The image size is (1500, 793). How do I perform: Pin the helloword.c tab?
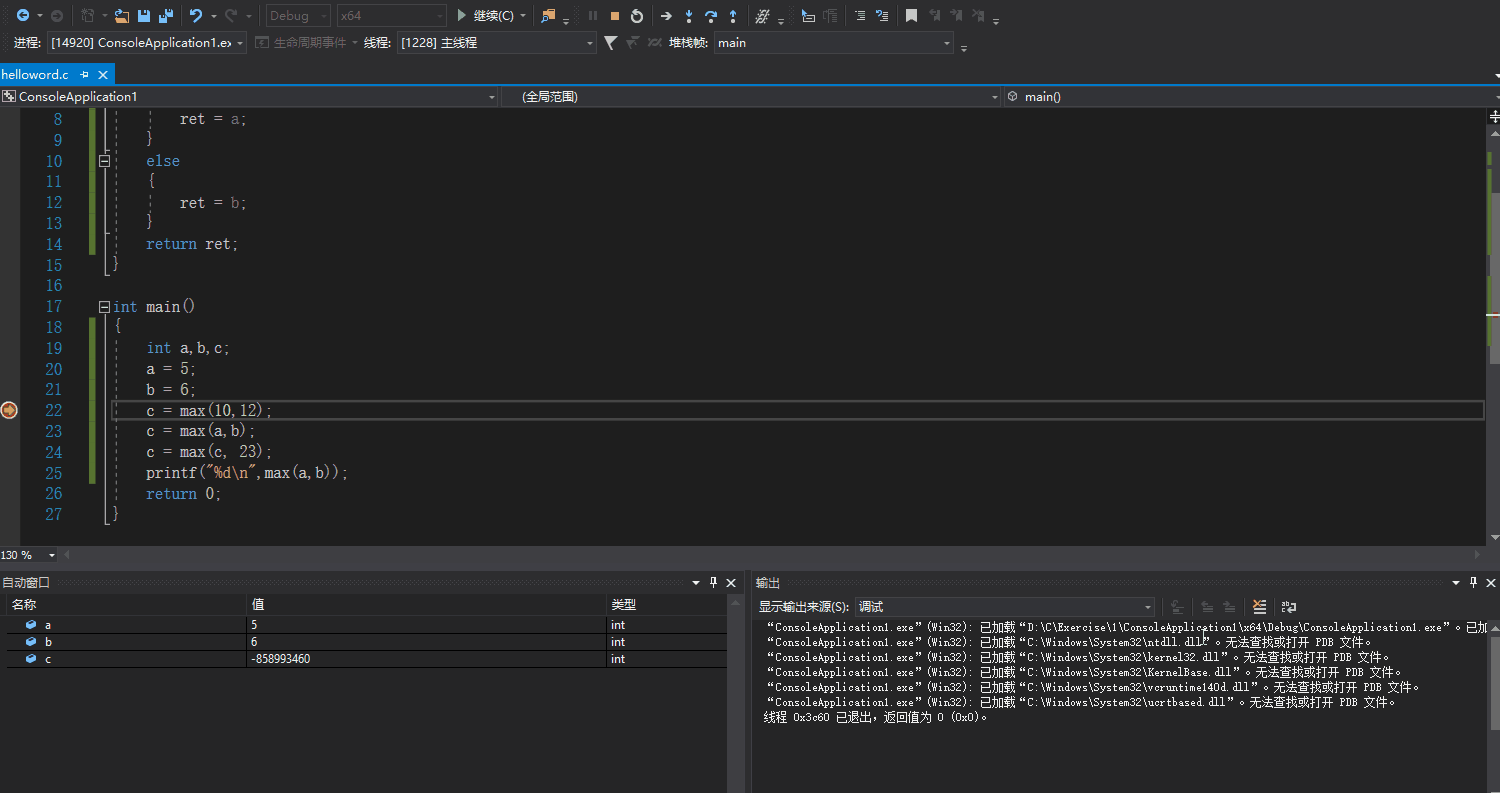[85, 75]
